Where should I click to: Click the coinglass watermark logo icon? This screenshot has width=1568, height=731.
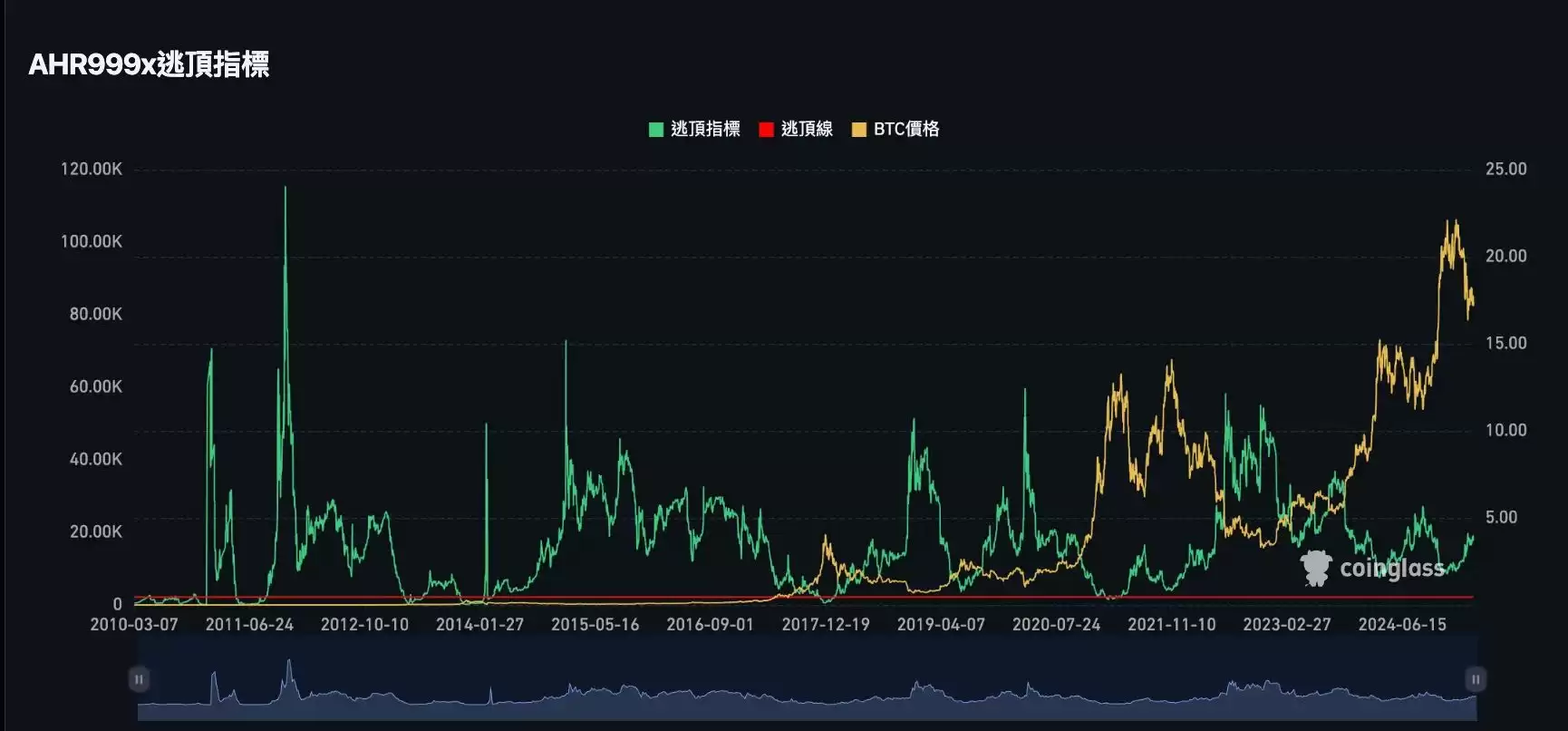[x=1315, y=569]
